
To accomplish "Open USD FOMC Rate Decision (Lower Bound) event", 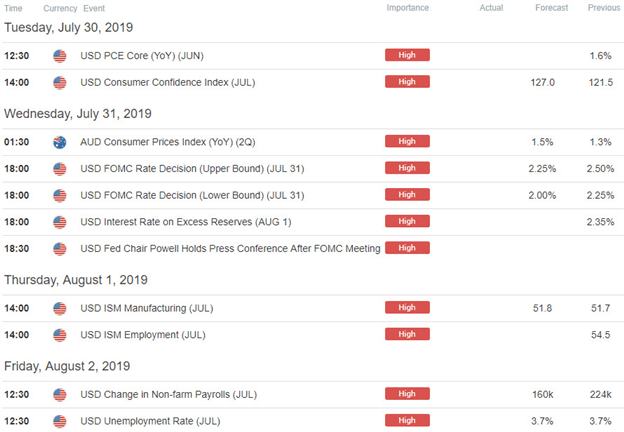I will (x=192, y=195).
